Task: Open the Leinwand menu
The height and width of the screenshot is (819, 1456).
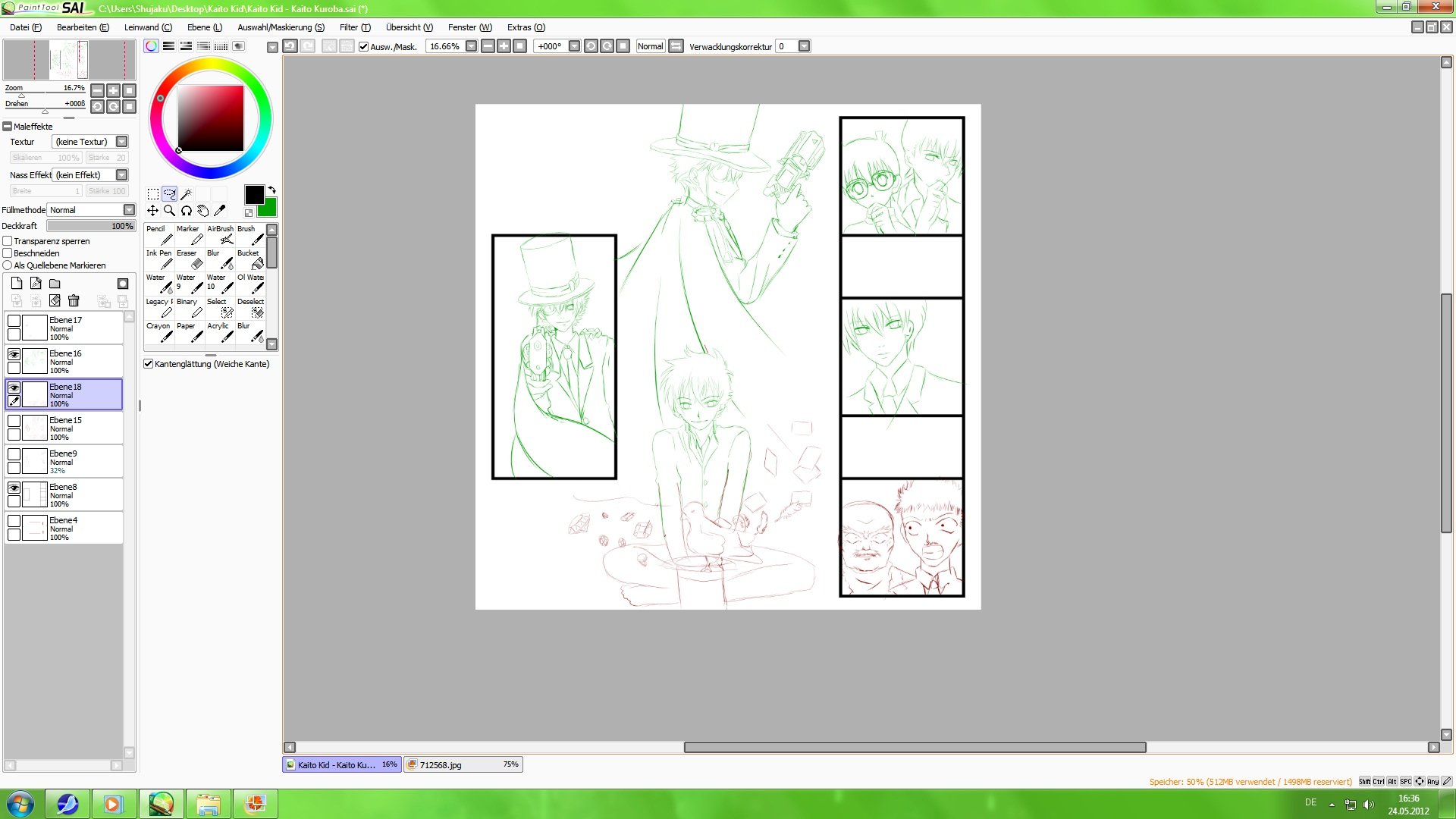Action: [148, 27]
